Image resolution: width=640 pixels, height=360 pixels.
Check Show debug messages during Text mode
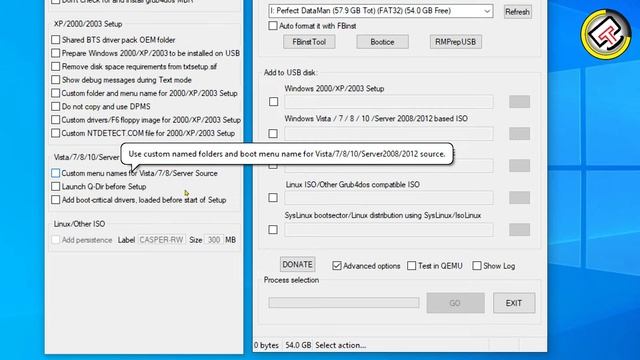(x=56, y=80)
